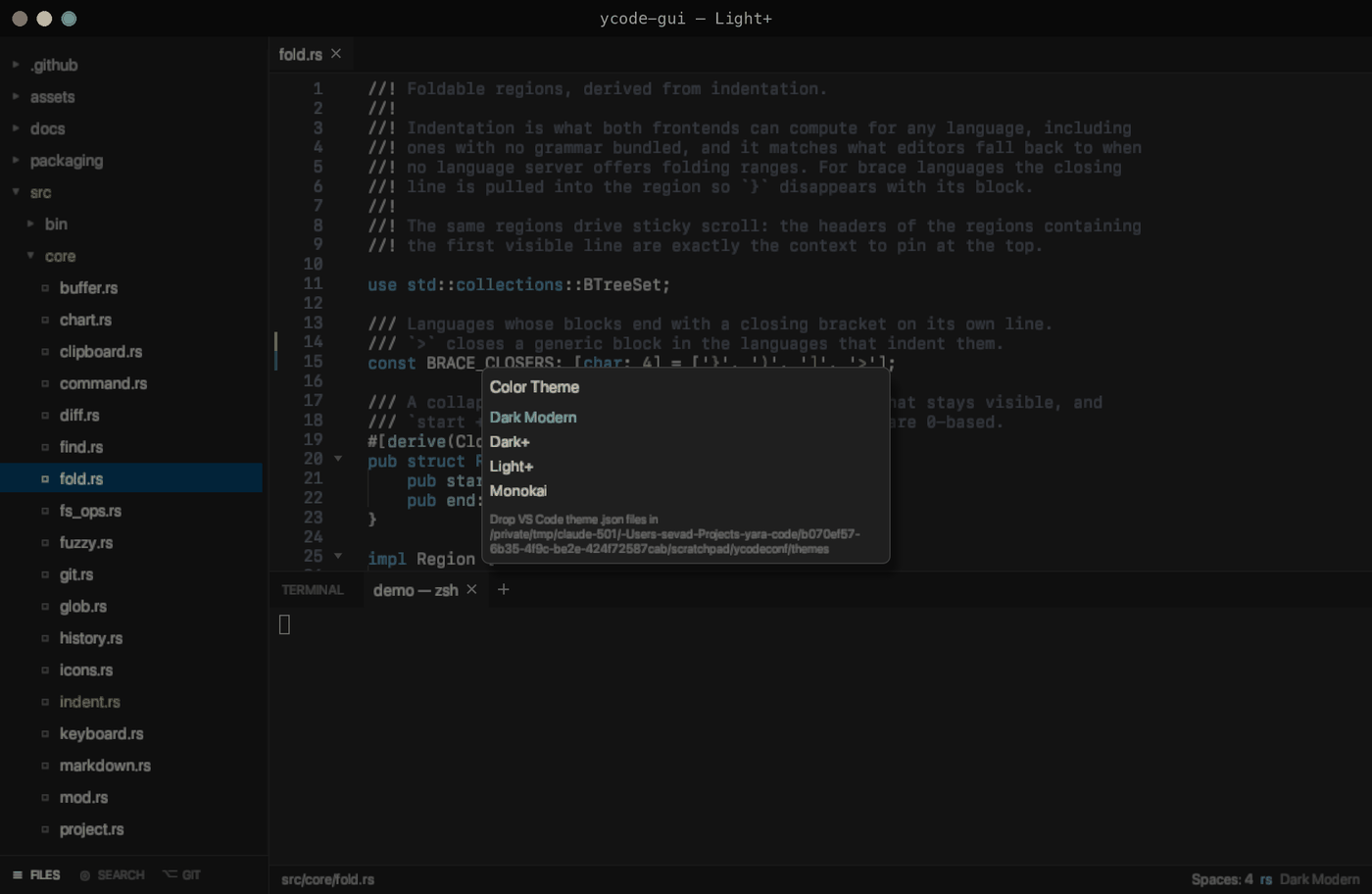Click line number 11 in gutter

(x=313, y=284)
